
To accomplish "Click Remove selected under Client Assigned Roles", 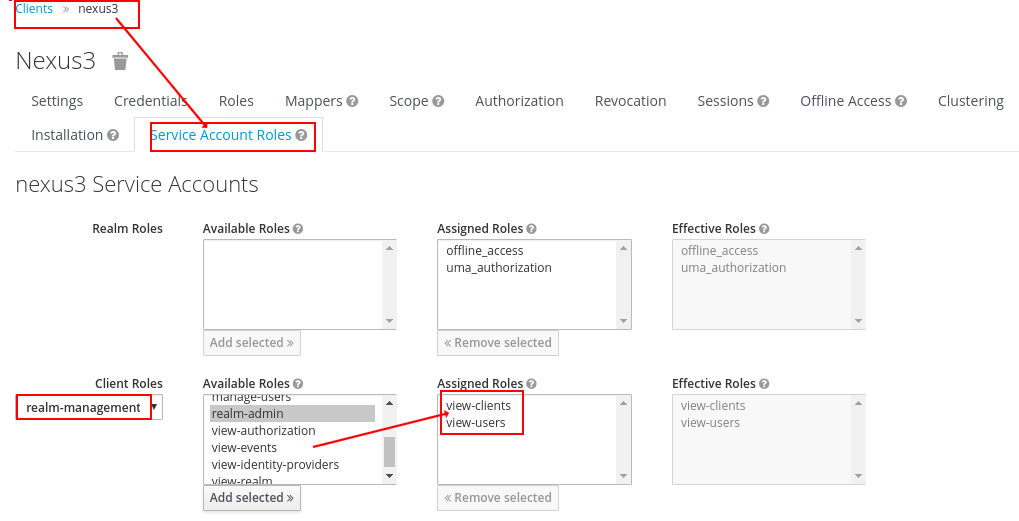I will tap(498, 498).
